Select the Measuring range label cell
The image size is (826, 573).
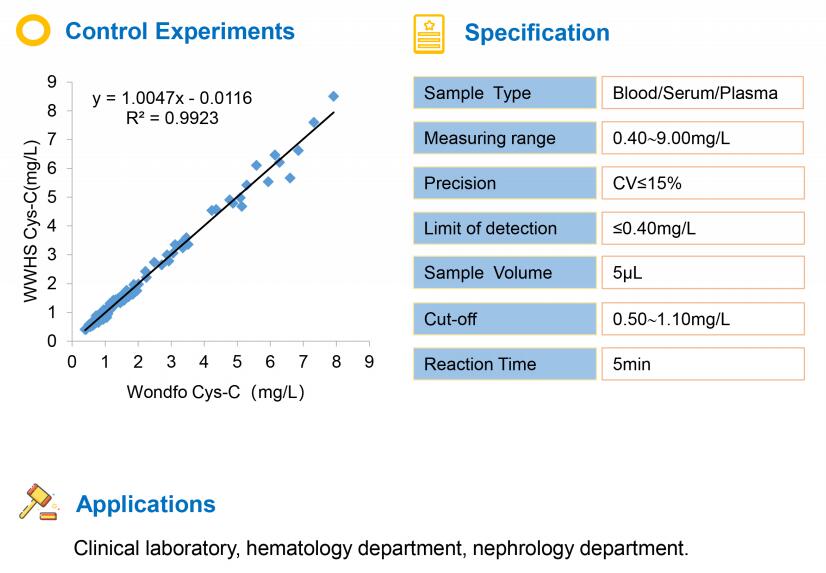(x=505, y=137)
